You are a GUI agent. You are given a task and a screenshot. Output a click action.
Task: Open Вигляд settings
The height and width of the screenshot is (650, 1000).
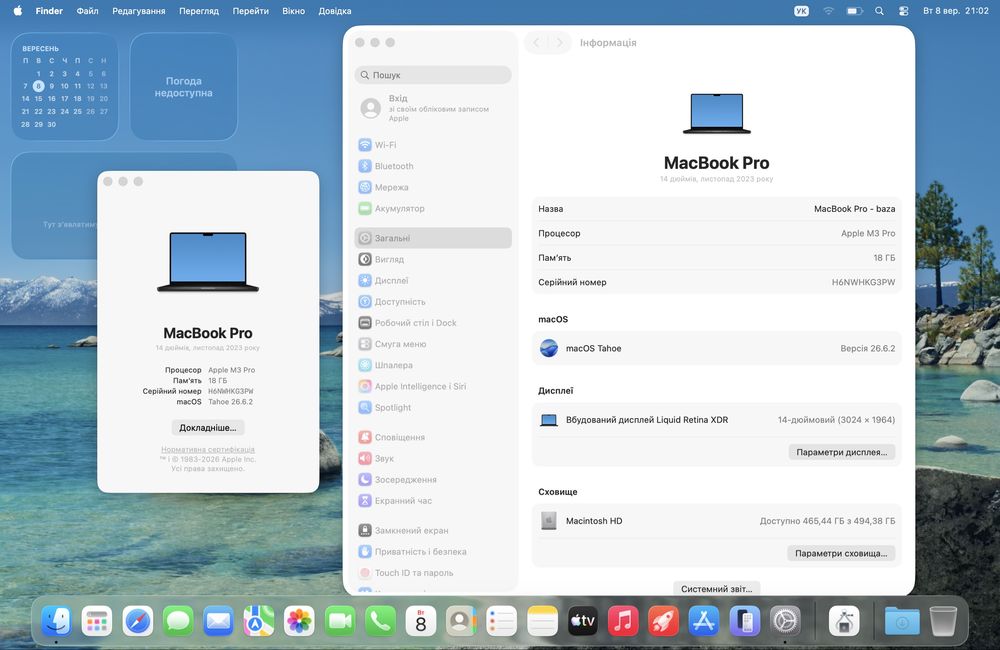[433, 259]
